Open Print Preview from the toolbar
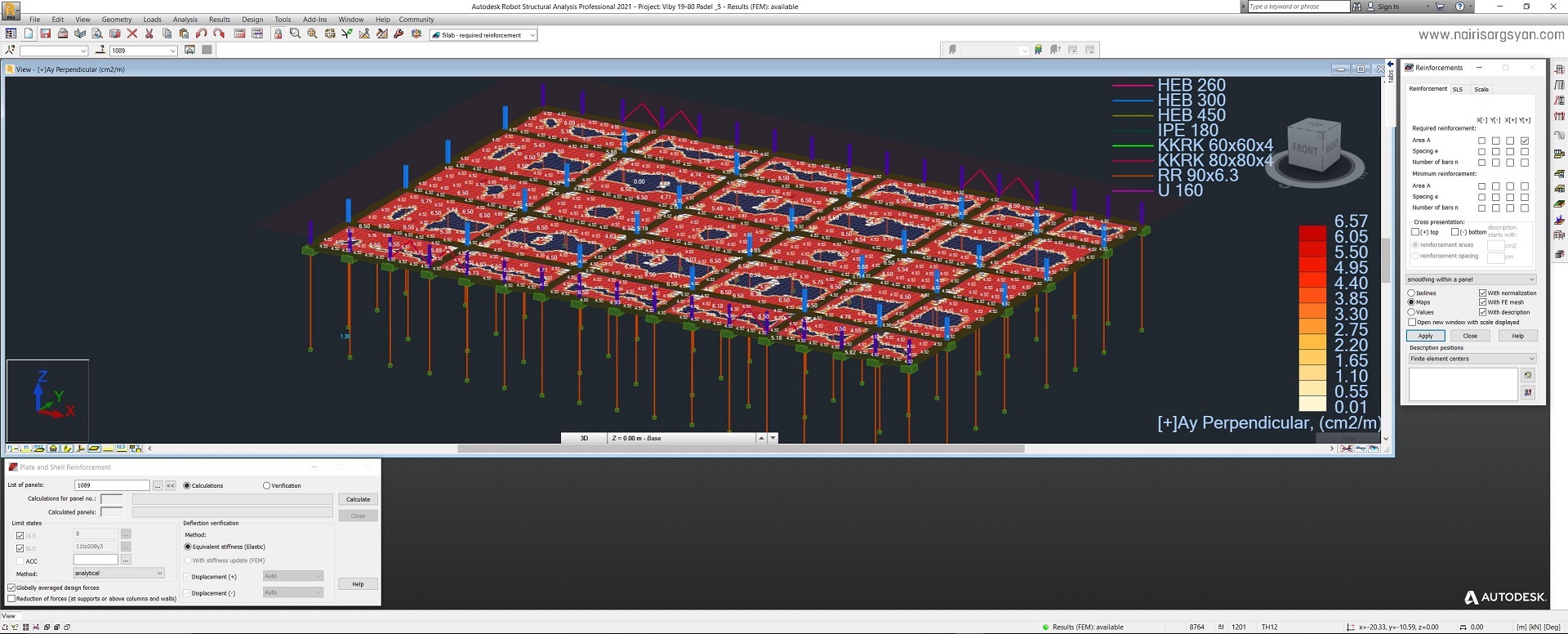The width and height of the screenshot is (1568, 634). click(x=97, y=34)
